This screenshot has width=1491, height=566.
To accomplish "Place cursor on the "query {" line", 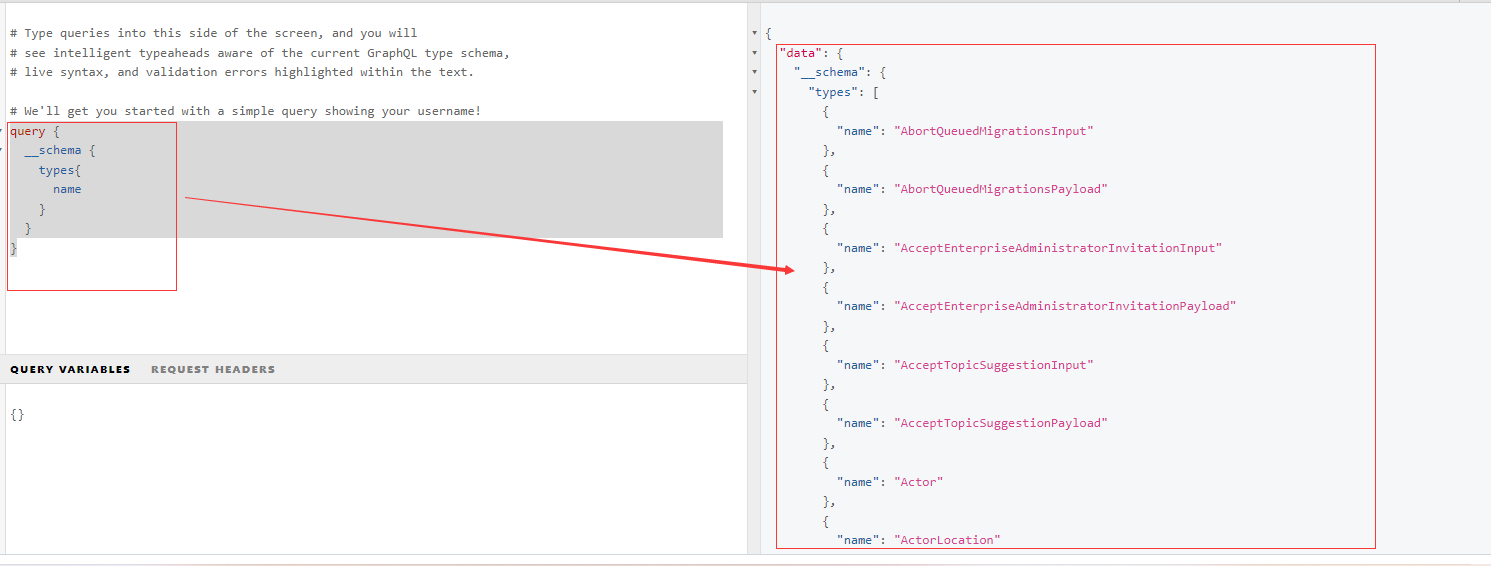I will [35, 131].
